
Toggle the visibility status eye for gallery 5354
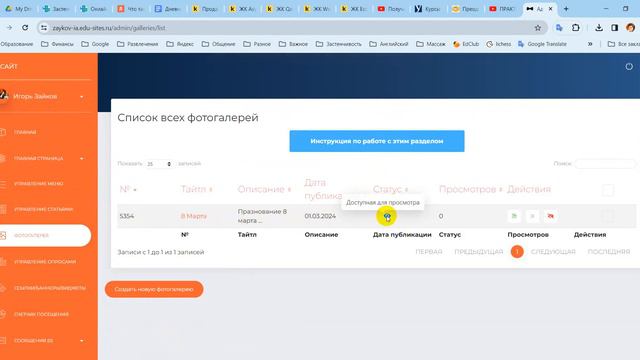[x=387, y=216]
